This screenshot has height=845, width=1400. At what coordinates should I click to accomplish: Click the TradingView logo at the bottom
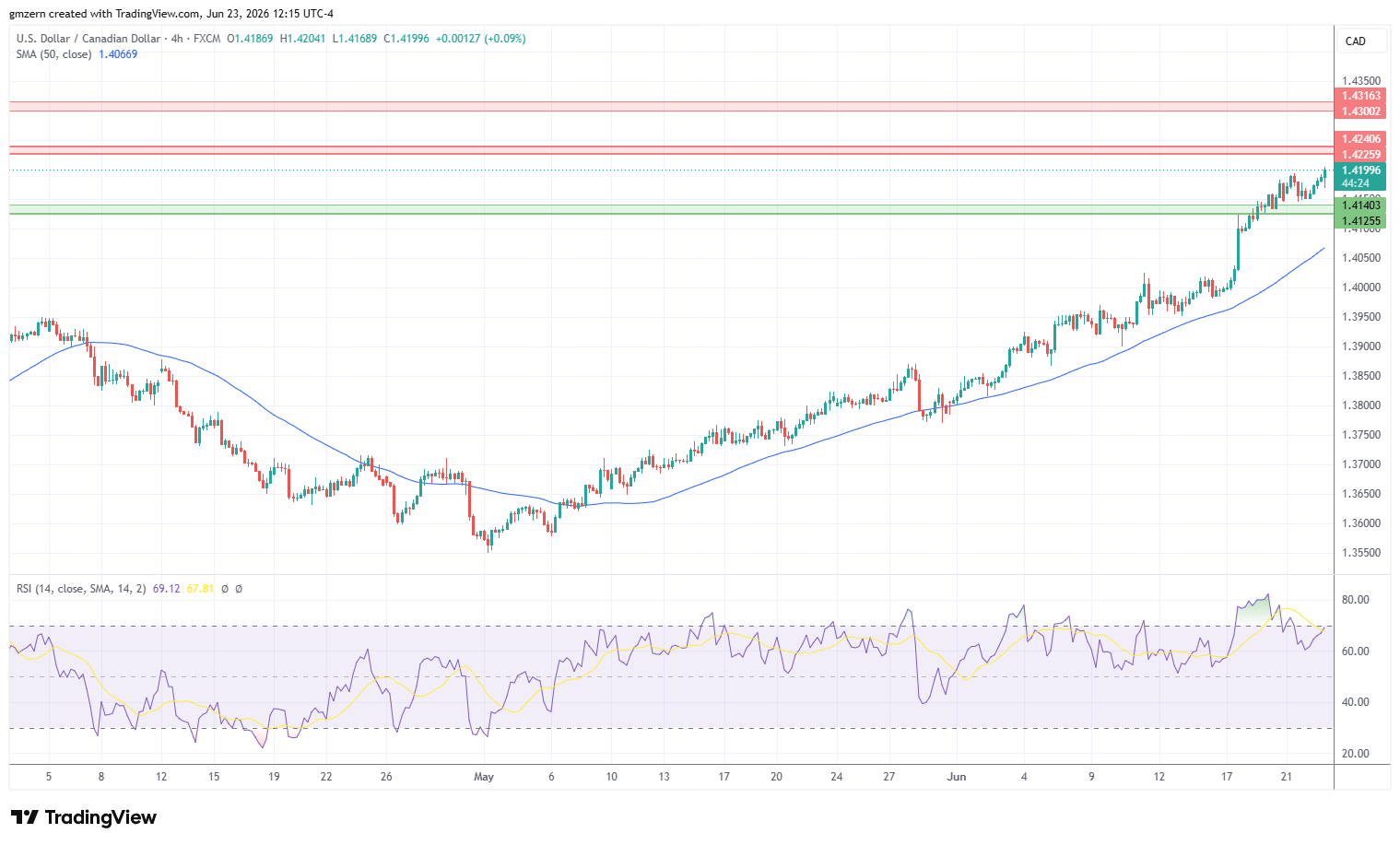[84, 817]
